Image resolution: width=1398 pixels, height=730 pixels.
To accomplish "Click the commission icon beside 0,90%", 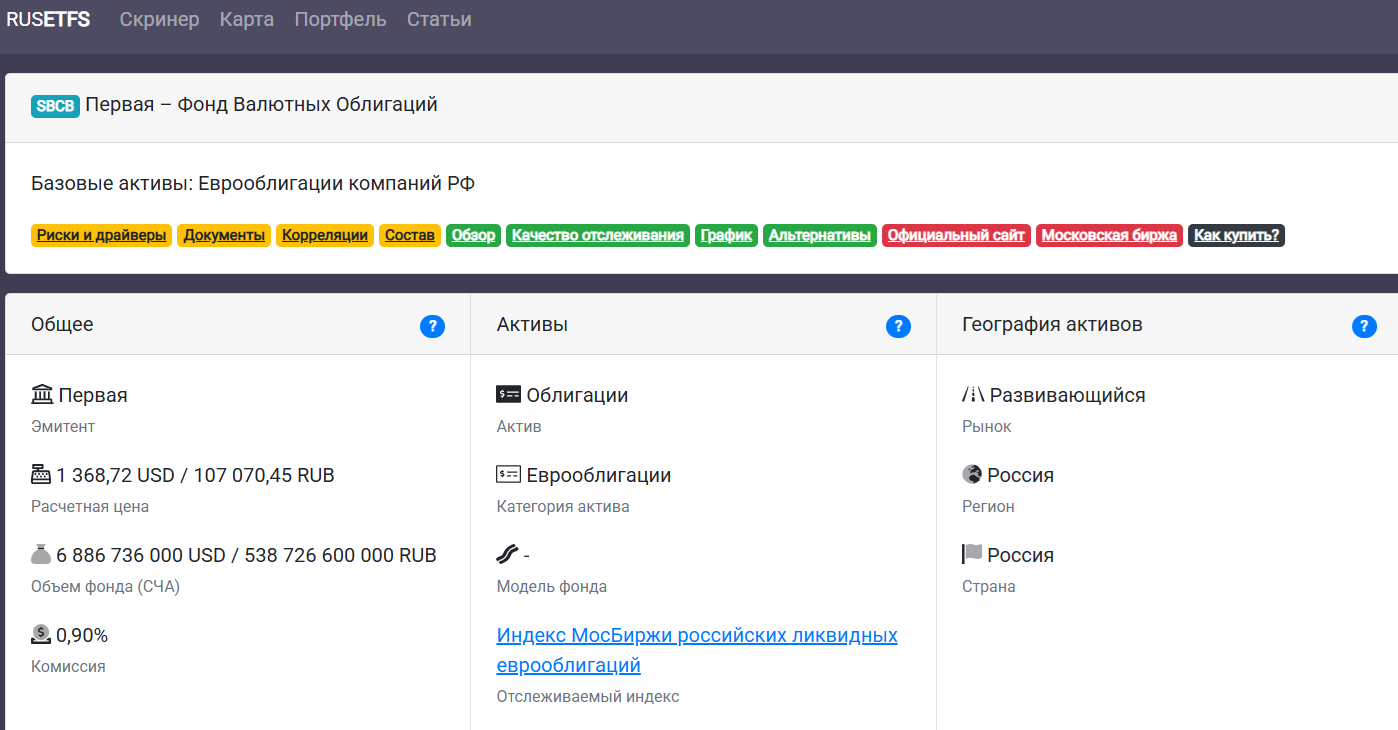I will coord(41,635).
